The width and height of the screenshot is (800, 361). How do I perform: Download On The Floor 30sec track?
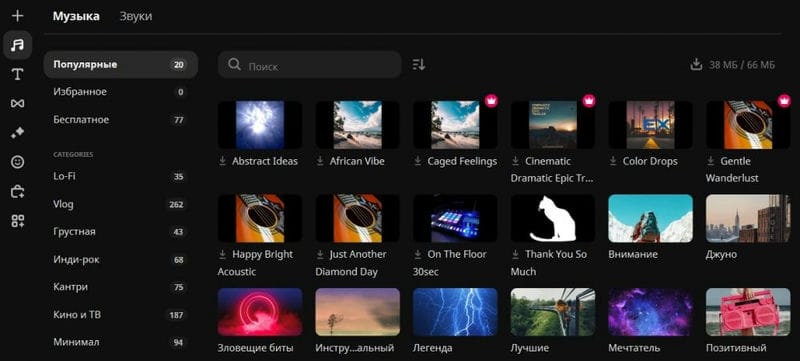(x=418, y=254)
